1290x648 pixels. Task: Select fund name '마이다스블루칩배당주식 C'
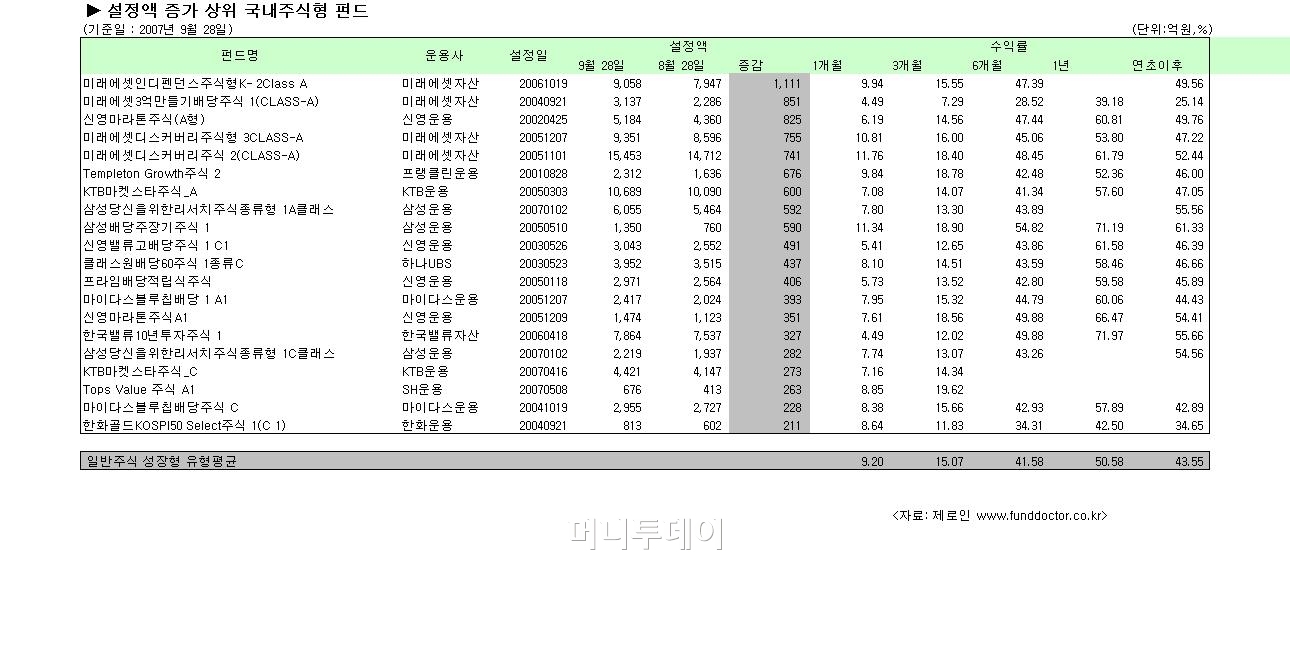click(x=160, y=408)
